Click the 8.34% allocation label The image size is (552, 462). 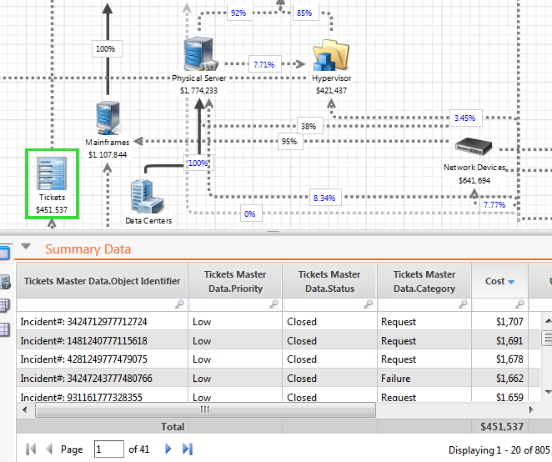tap(325, 198)
